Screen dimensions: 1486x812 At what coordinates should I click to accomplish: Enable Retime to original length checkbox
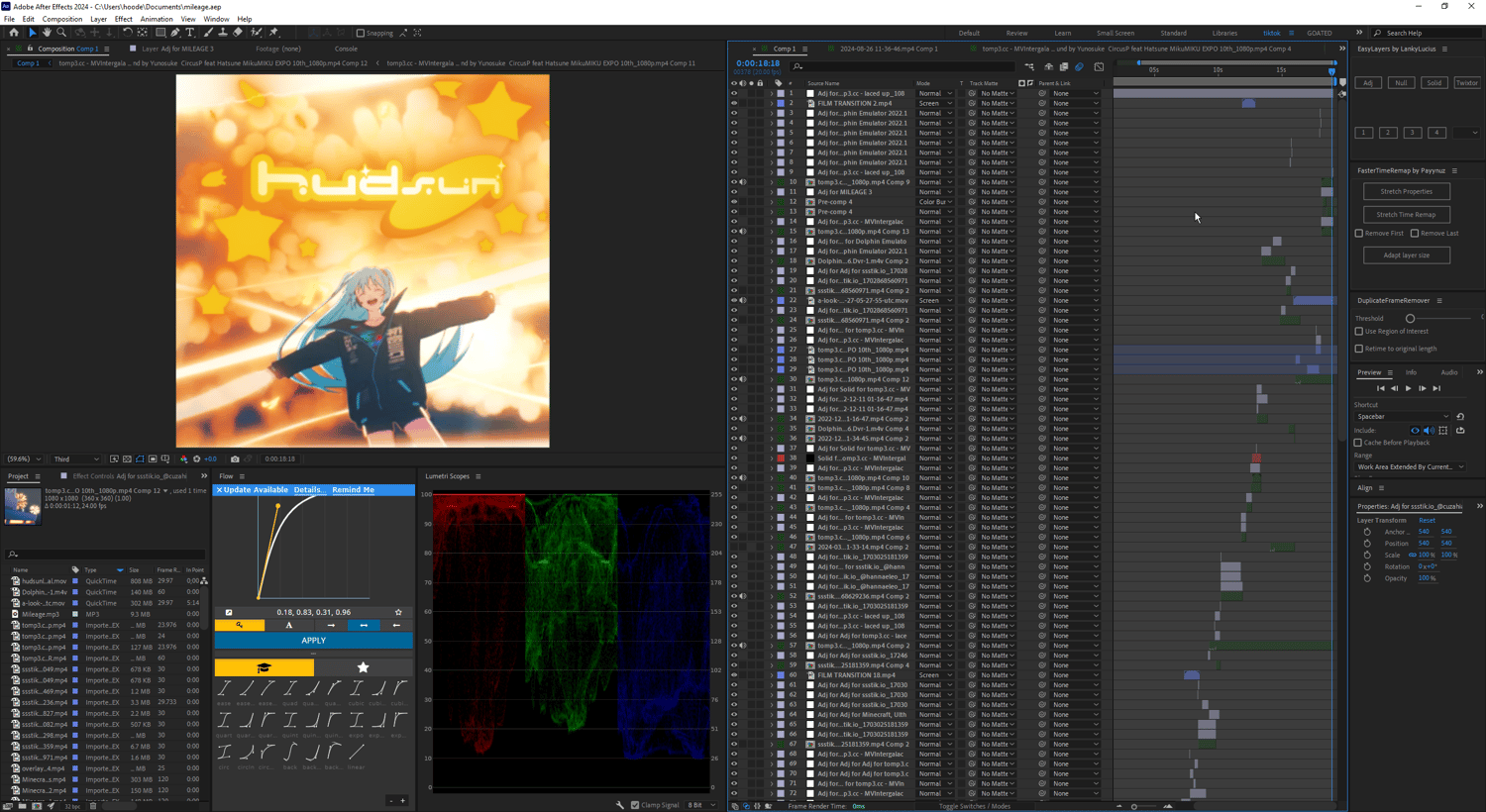point(1359,349)
